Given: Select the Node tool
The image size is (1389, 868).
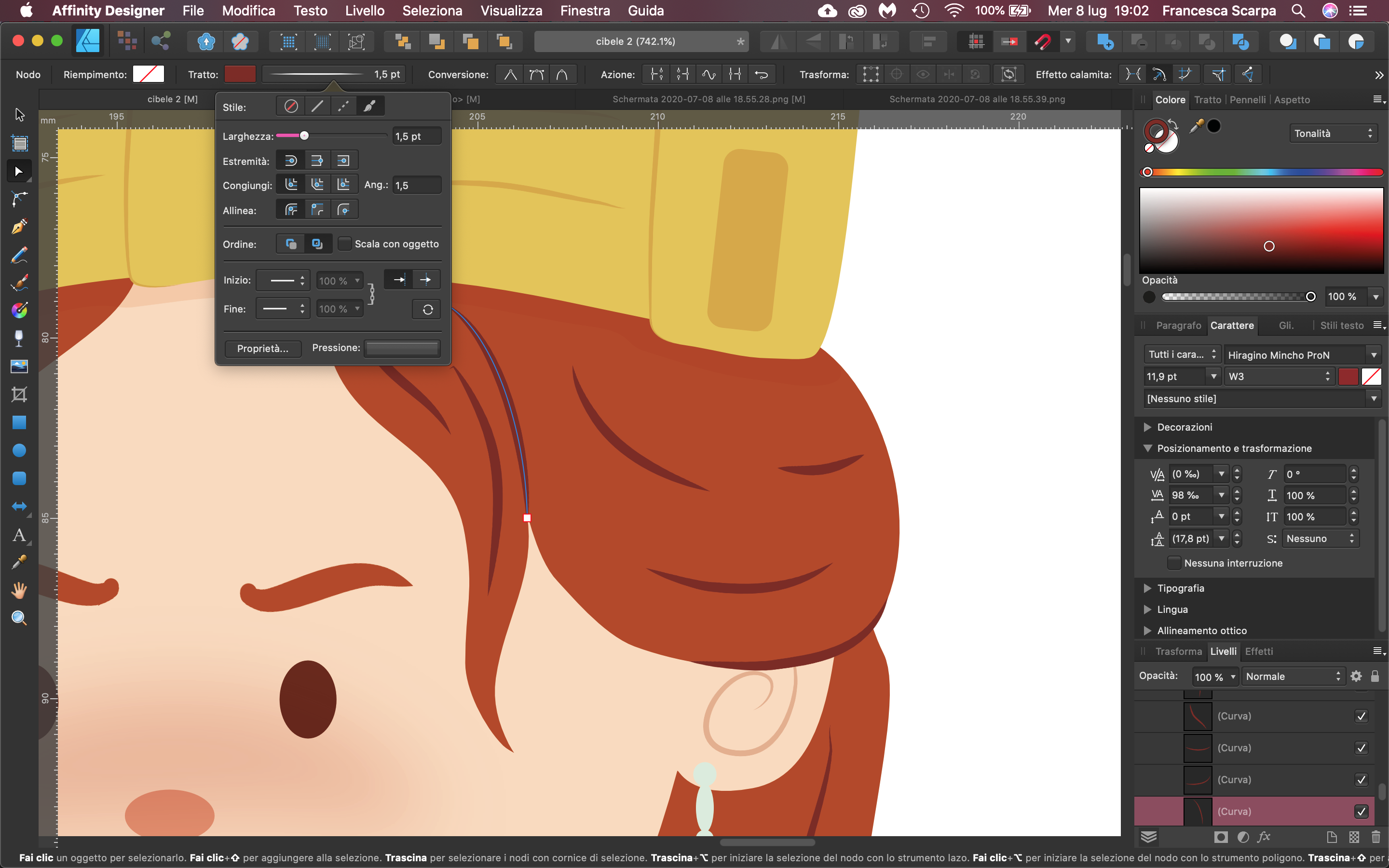Looking at the screenshot, I should pos(19,171).
